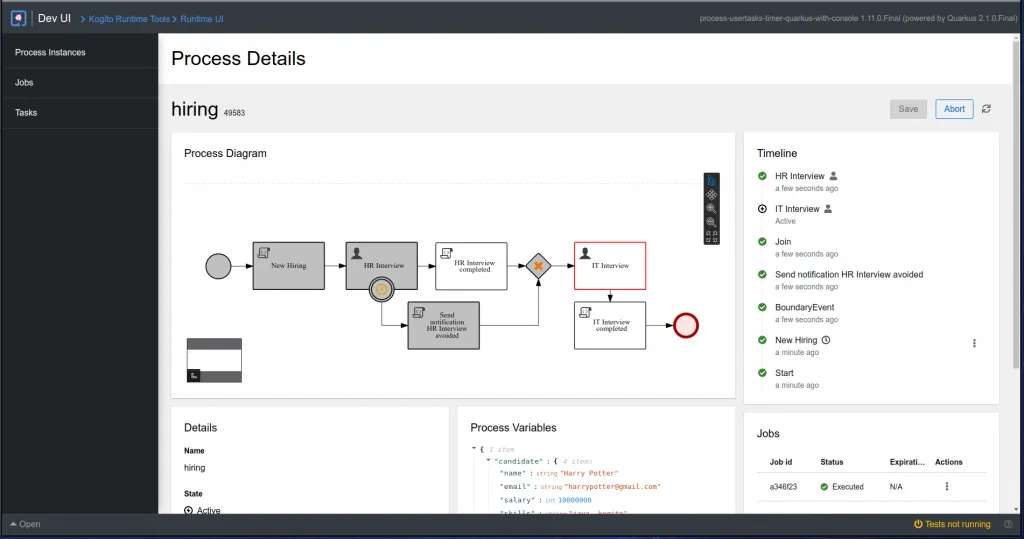Expand the Open panel in bottom bar

25,524
